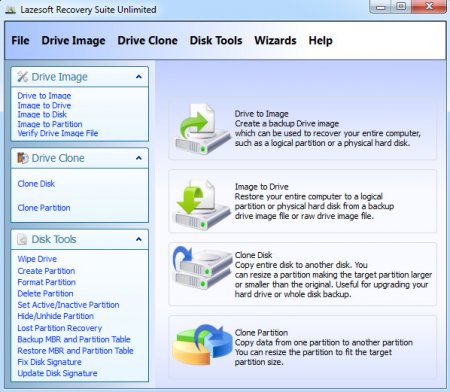Open the Drive Clone menu
Screen dimensions: 450x392
(x=147, y=40)
